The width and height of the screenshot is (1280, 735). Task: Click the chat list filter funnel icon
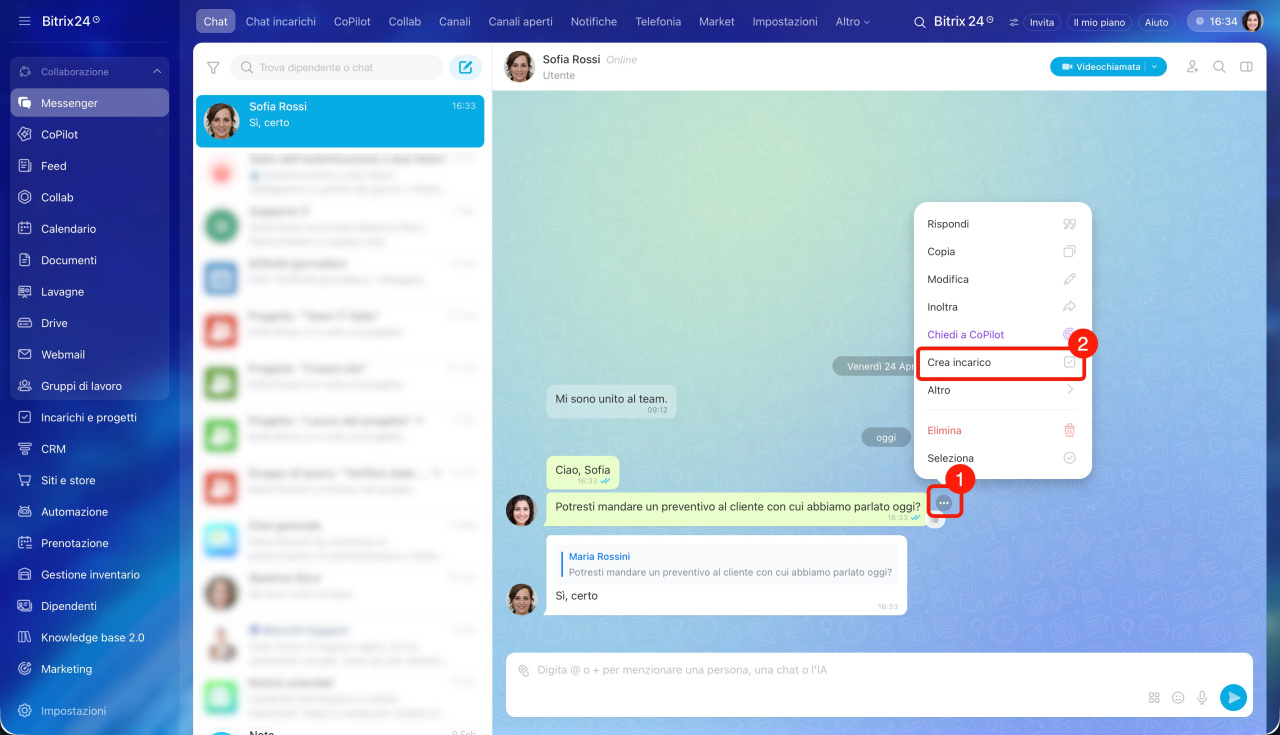[x=213, y=68]
